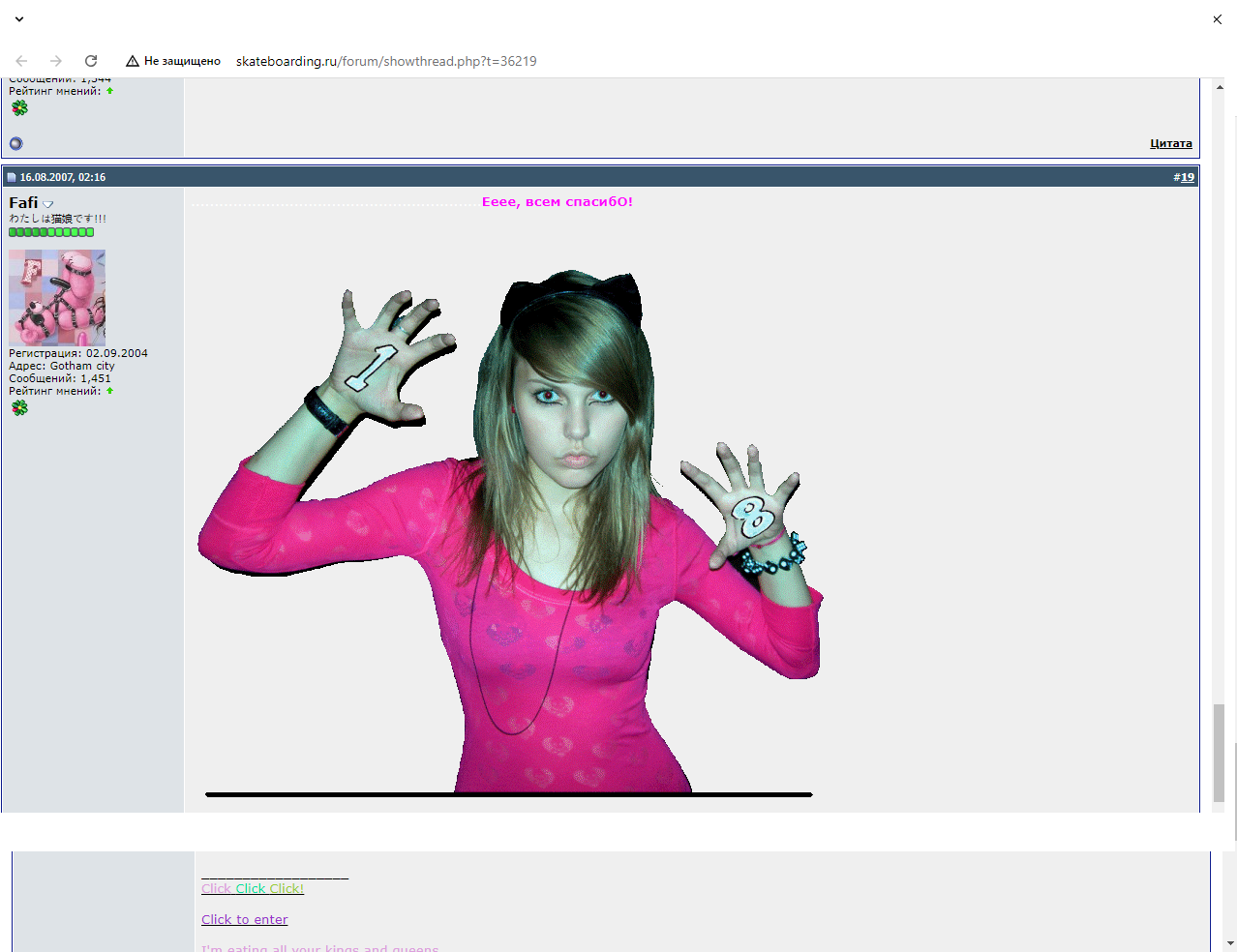1237x952 pixels.
Task: Click the date '16.08.2007, 02:16' text
Action: (x=63, y=177)
